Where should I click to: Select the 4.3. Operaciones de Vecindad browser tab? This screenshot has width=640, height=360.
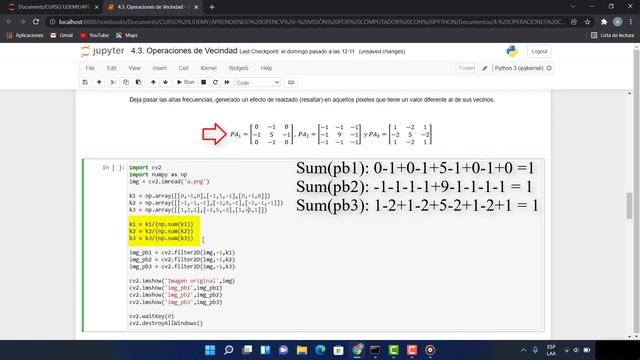[153, 7]
